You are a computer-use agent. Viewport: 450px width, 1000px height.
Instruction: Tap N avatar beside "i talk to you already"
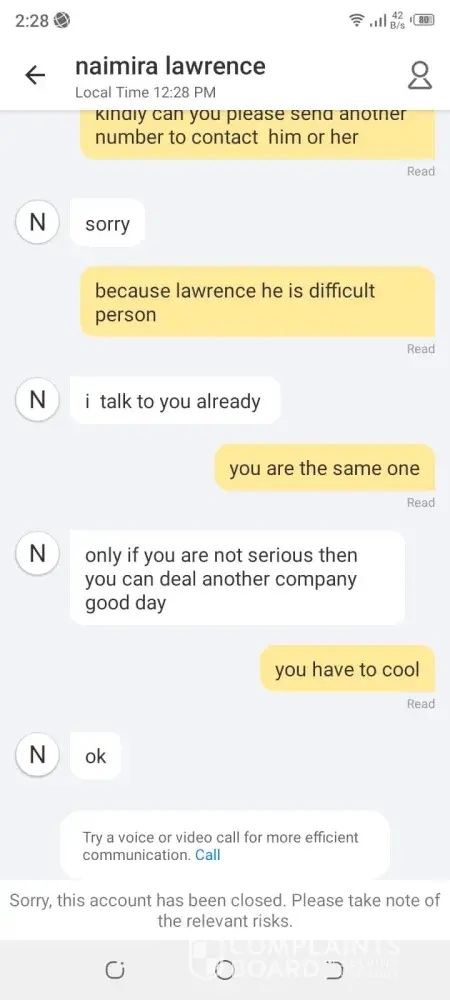38,400
